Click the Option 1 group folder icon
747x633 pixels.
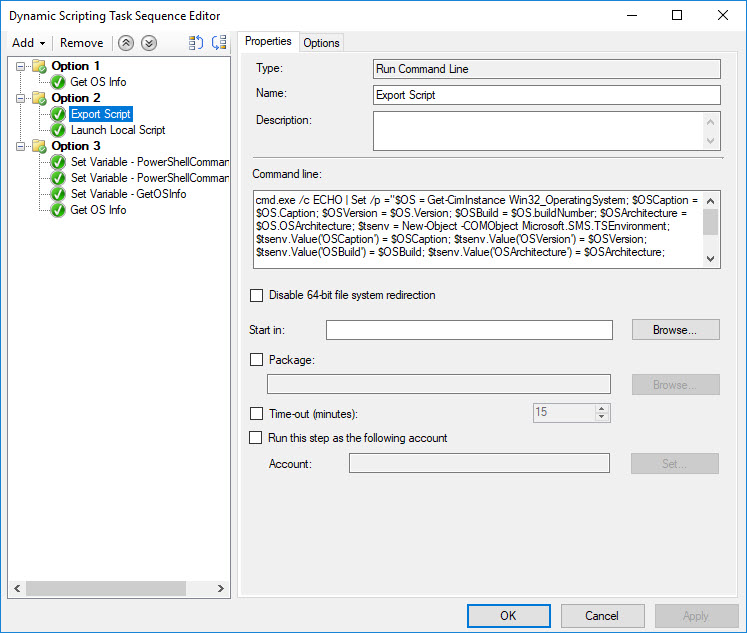tap(39, 66)
